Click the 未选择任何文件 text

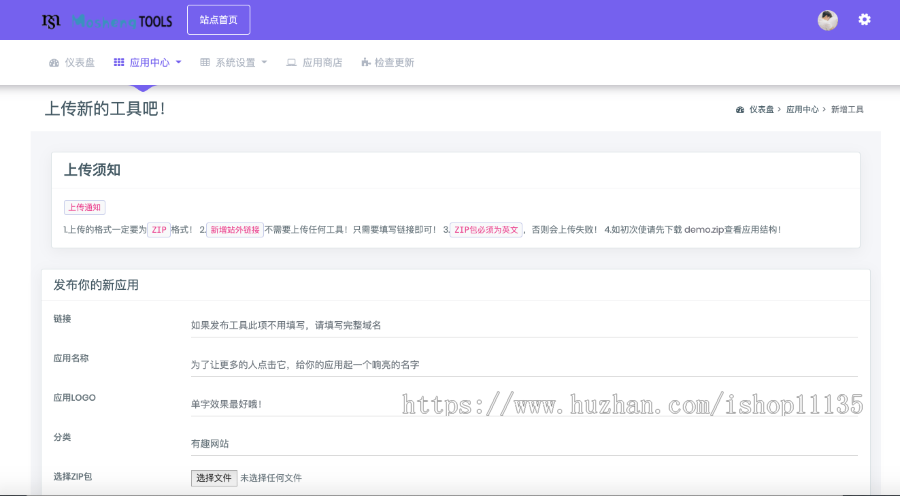coord(271,478)
